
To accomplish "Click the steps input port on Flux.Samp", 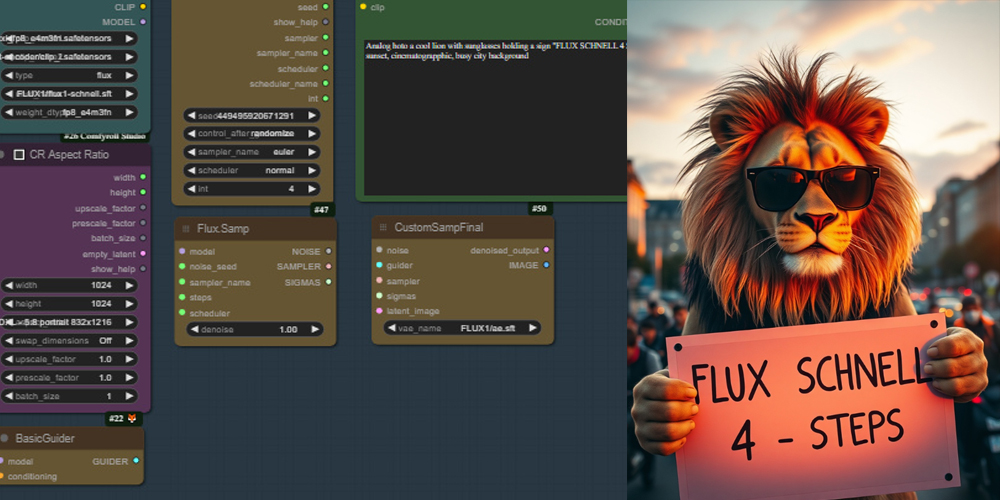I will (x=182, y=297).
